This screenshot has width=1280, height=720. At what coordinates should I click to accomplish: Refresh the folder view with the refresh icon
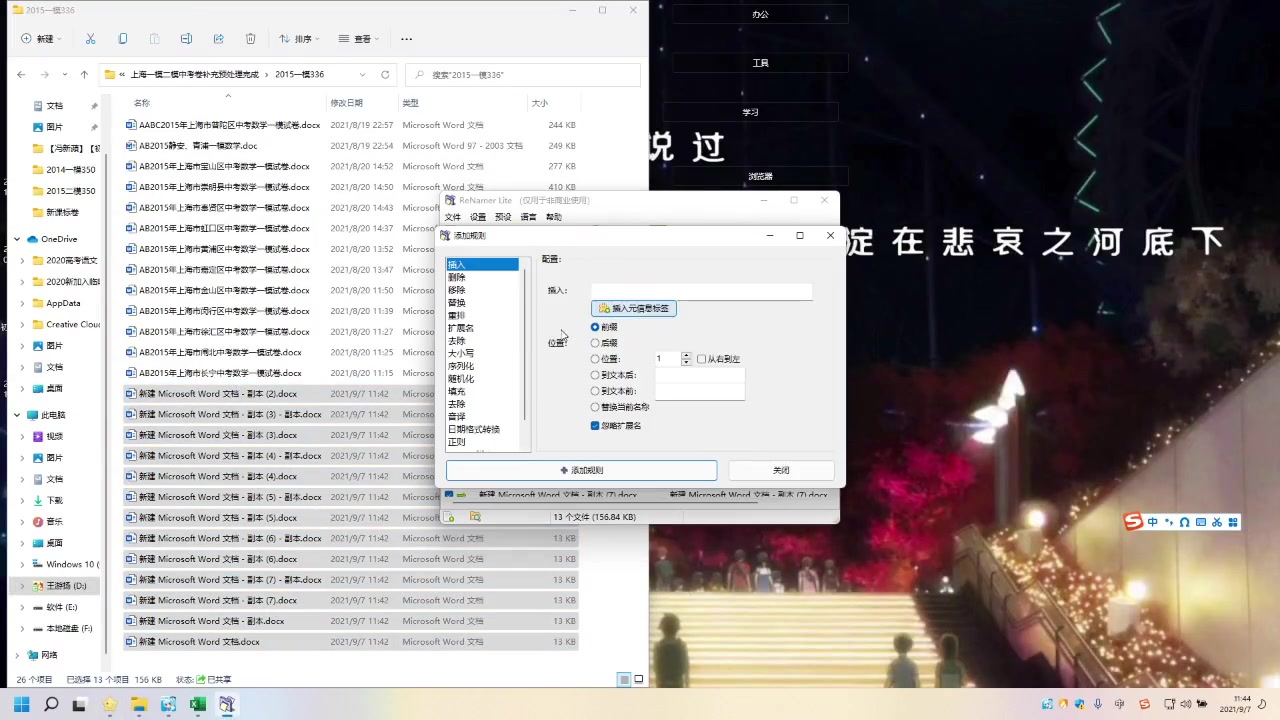coord(385,74)
